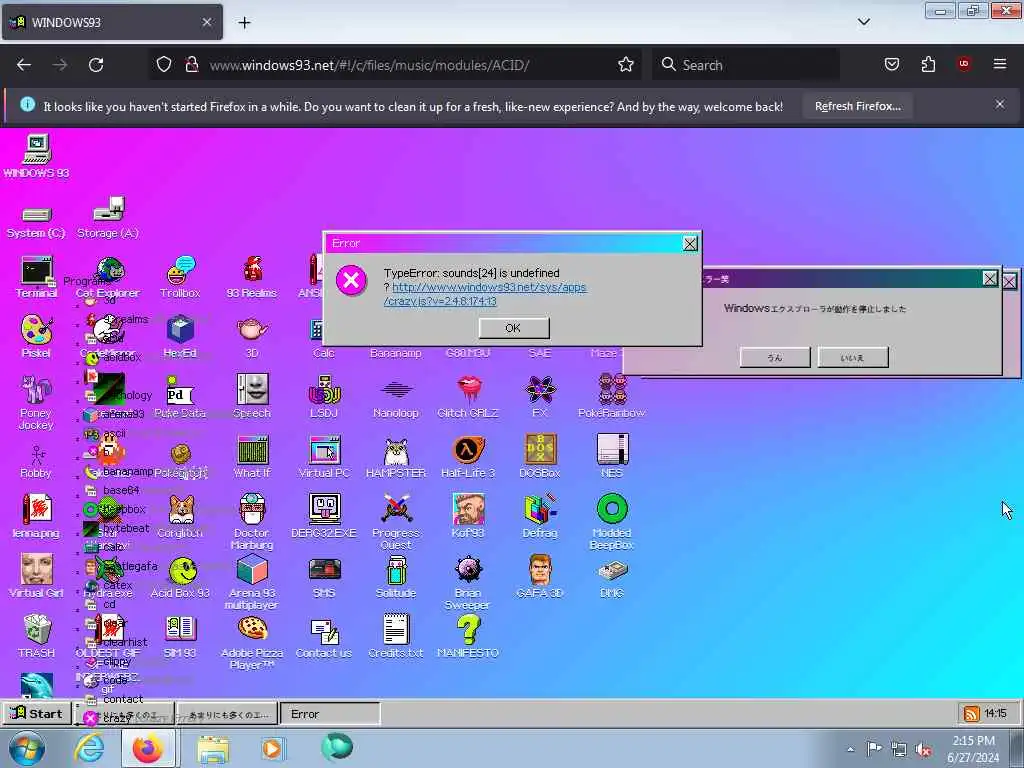This screenshot has height=768, width=1024.
Task: Launch HAMPSTER icon
Action: coord(396,450)
